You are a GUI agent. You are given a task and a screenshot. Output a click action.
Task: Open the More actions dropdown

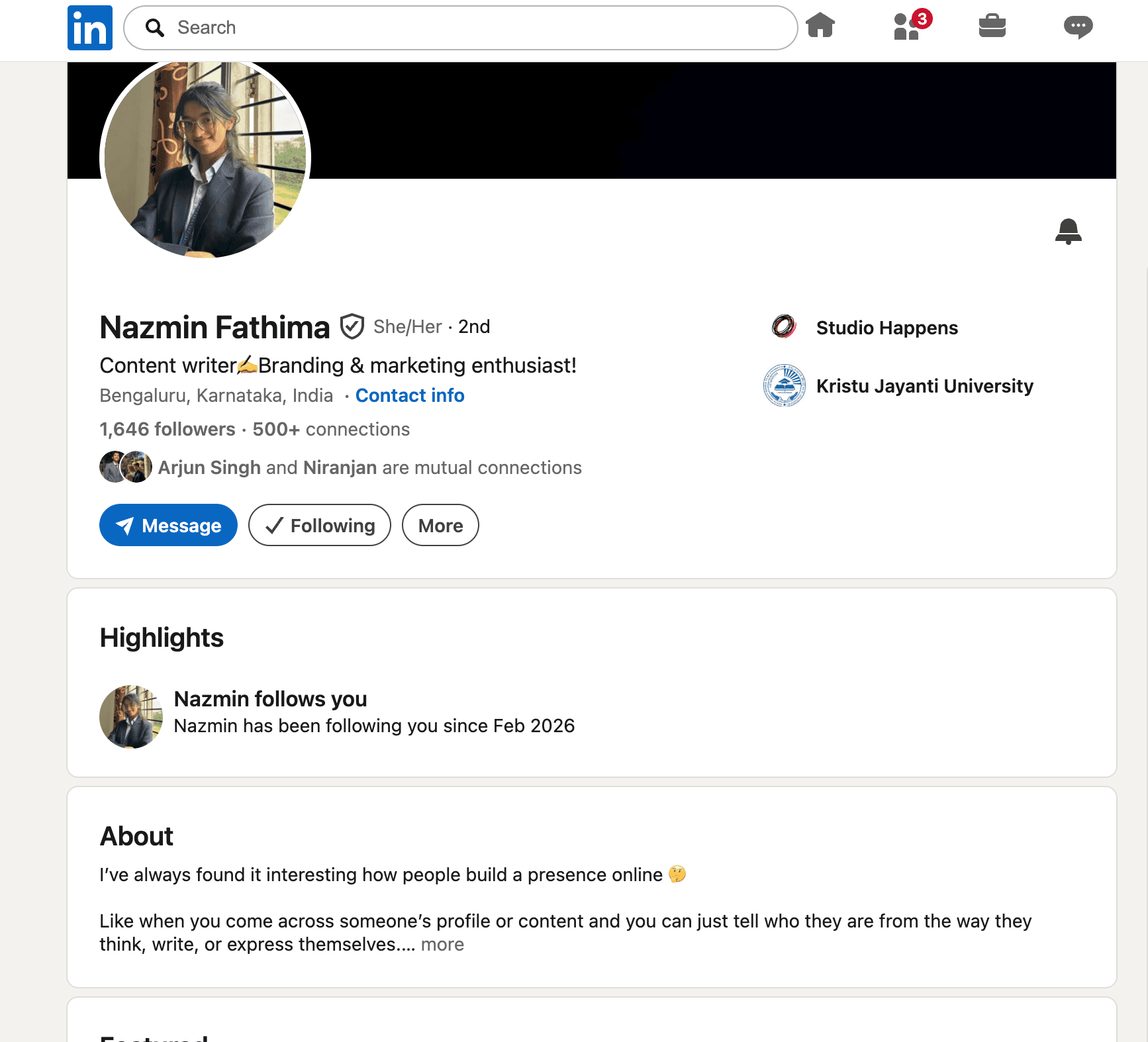(440, 525)
